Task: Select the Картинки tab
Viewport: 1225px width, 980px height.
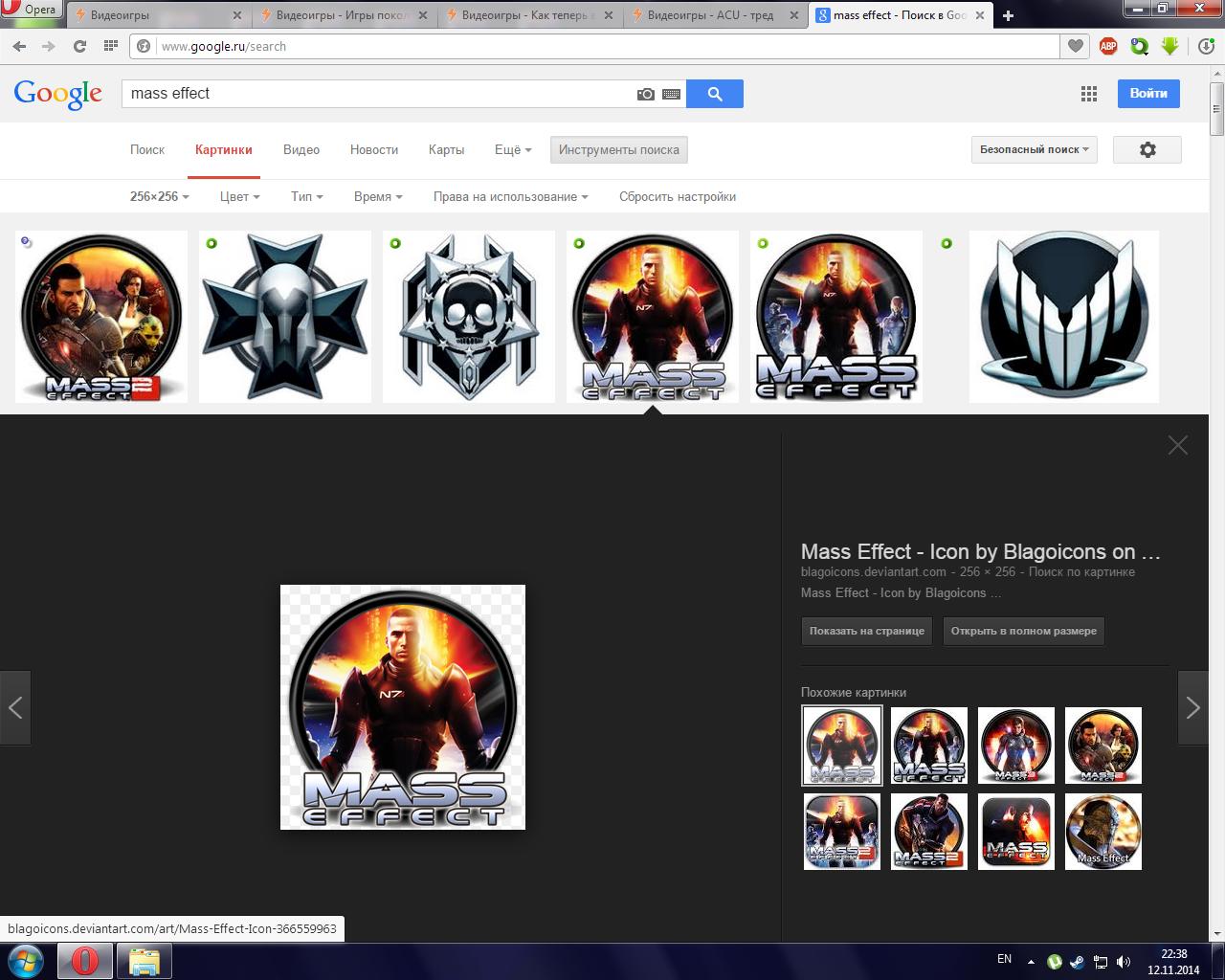Action: click(x=224, y=149)
